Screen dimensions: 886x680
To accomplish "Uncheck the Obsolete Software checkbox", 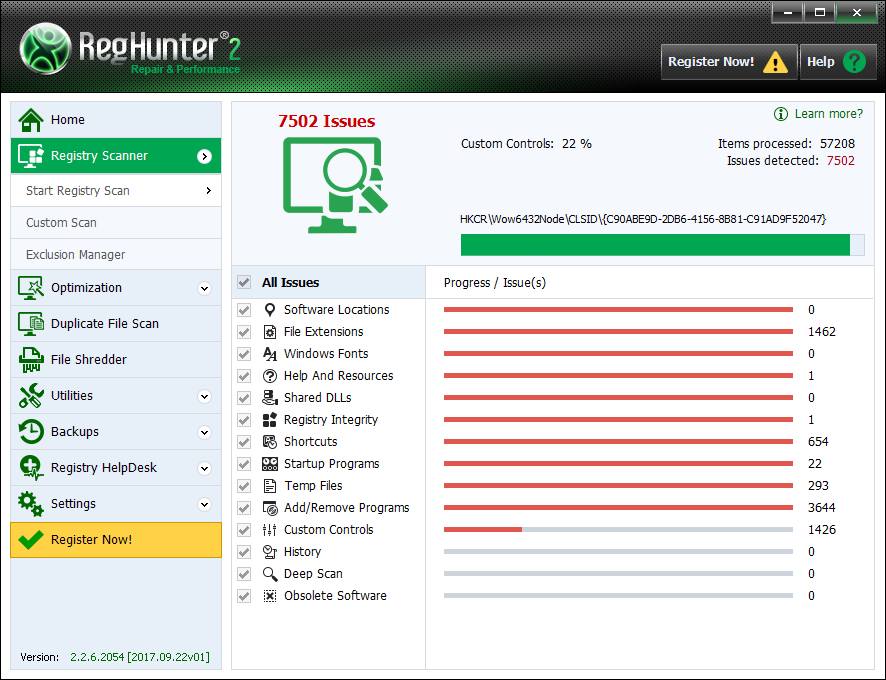I will [244, 596].
